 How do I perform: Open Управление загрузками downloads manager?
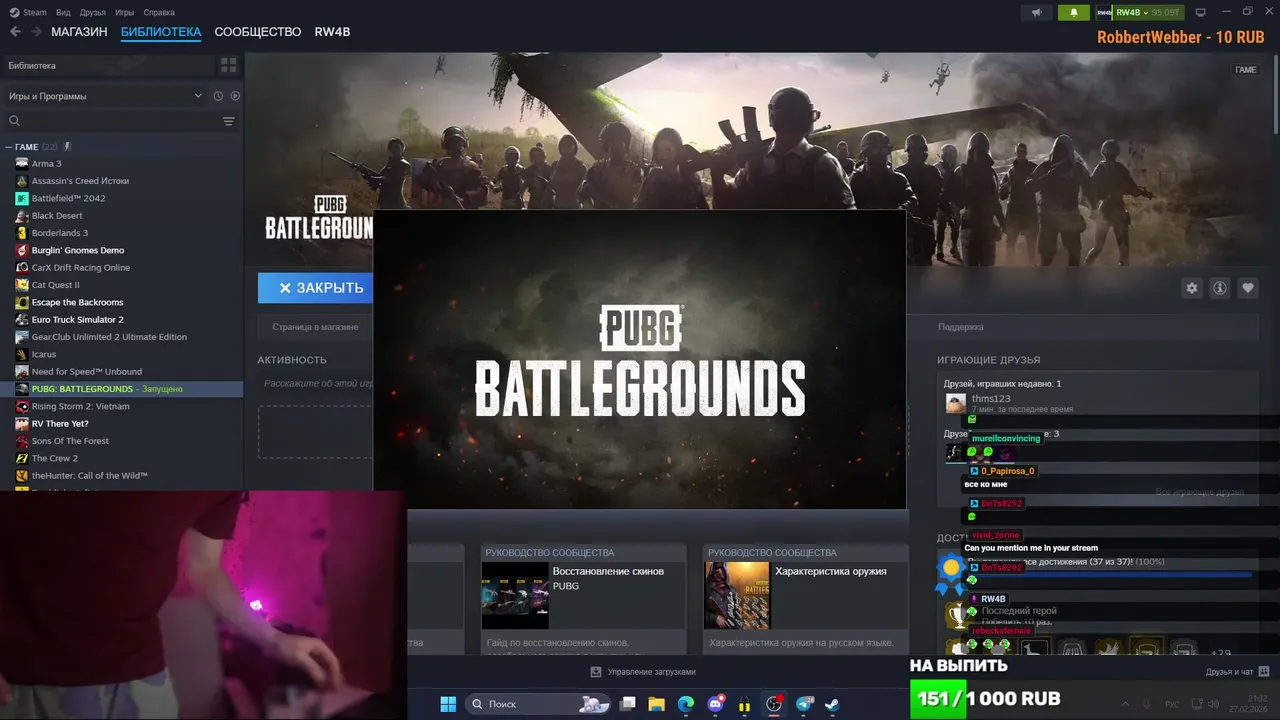point(642,672)
